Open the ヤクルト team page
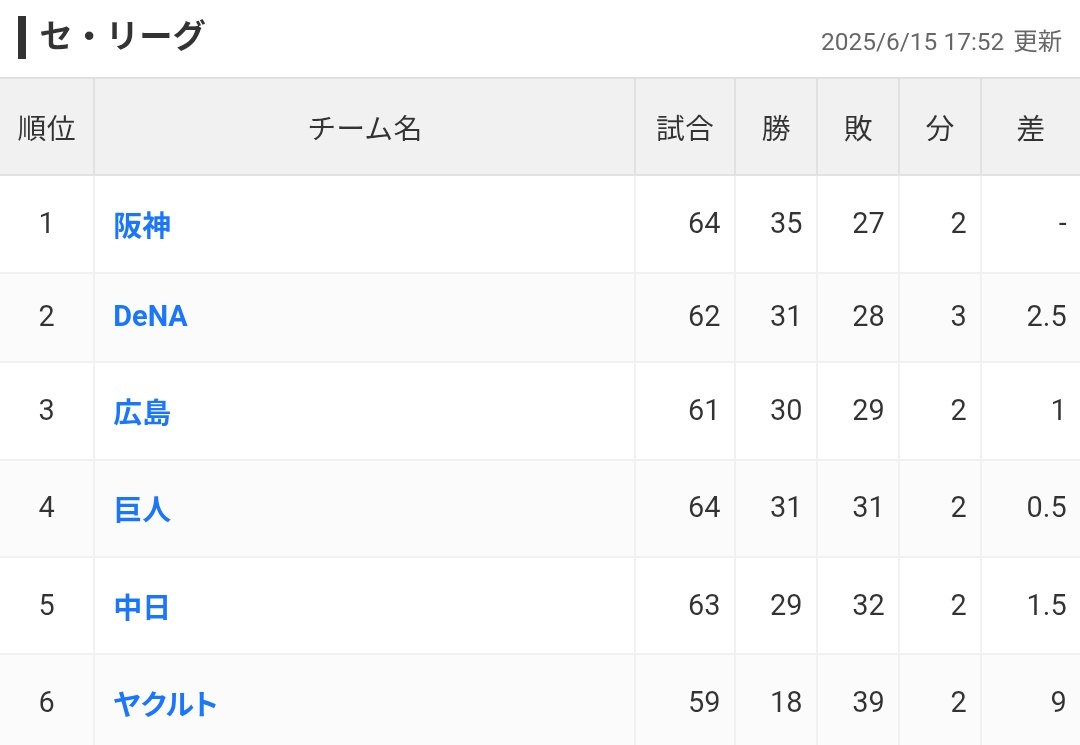Viewport: 1080px width, 745px height. (165, 704)
